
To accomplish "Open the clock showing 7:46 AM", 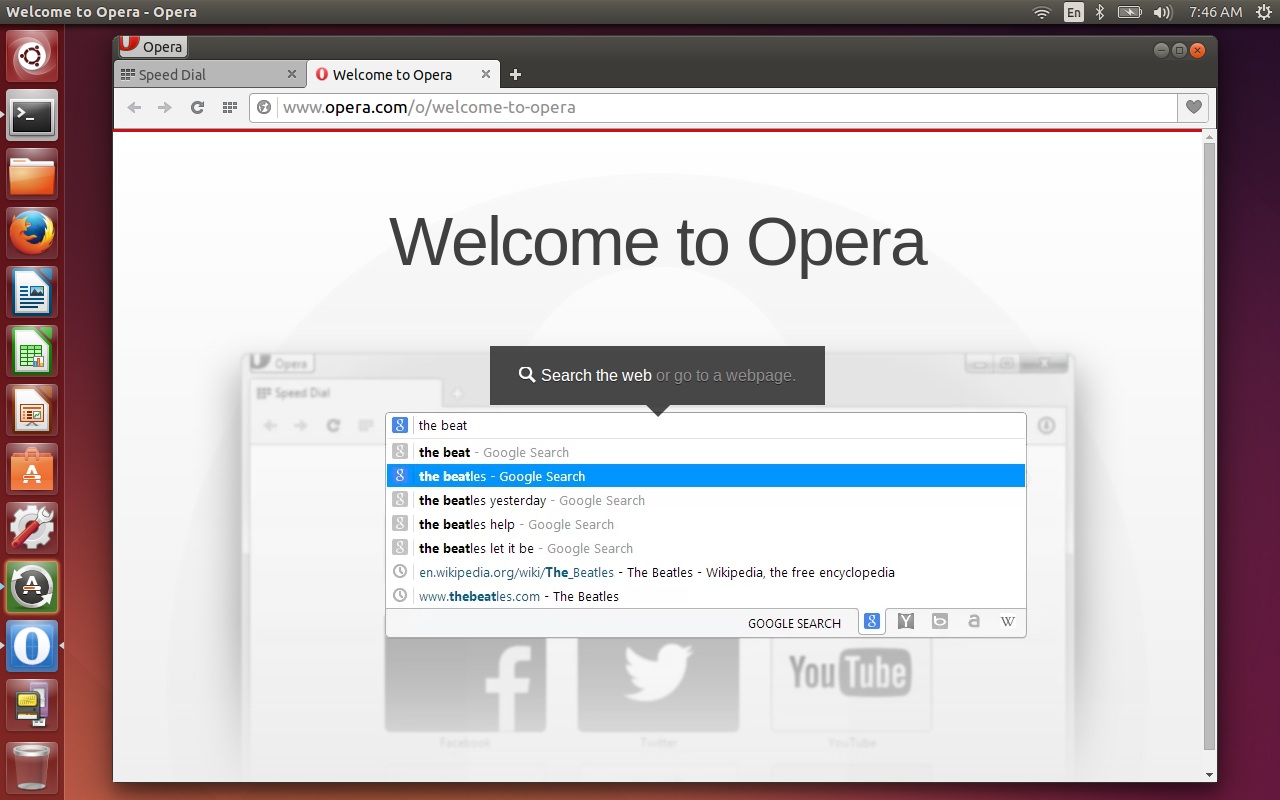I will [1216, 12].
